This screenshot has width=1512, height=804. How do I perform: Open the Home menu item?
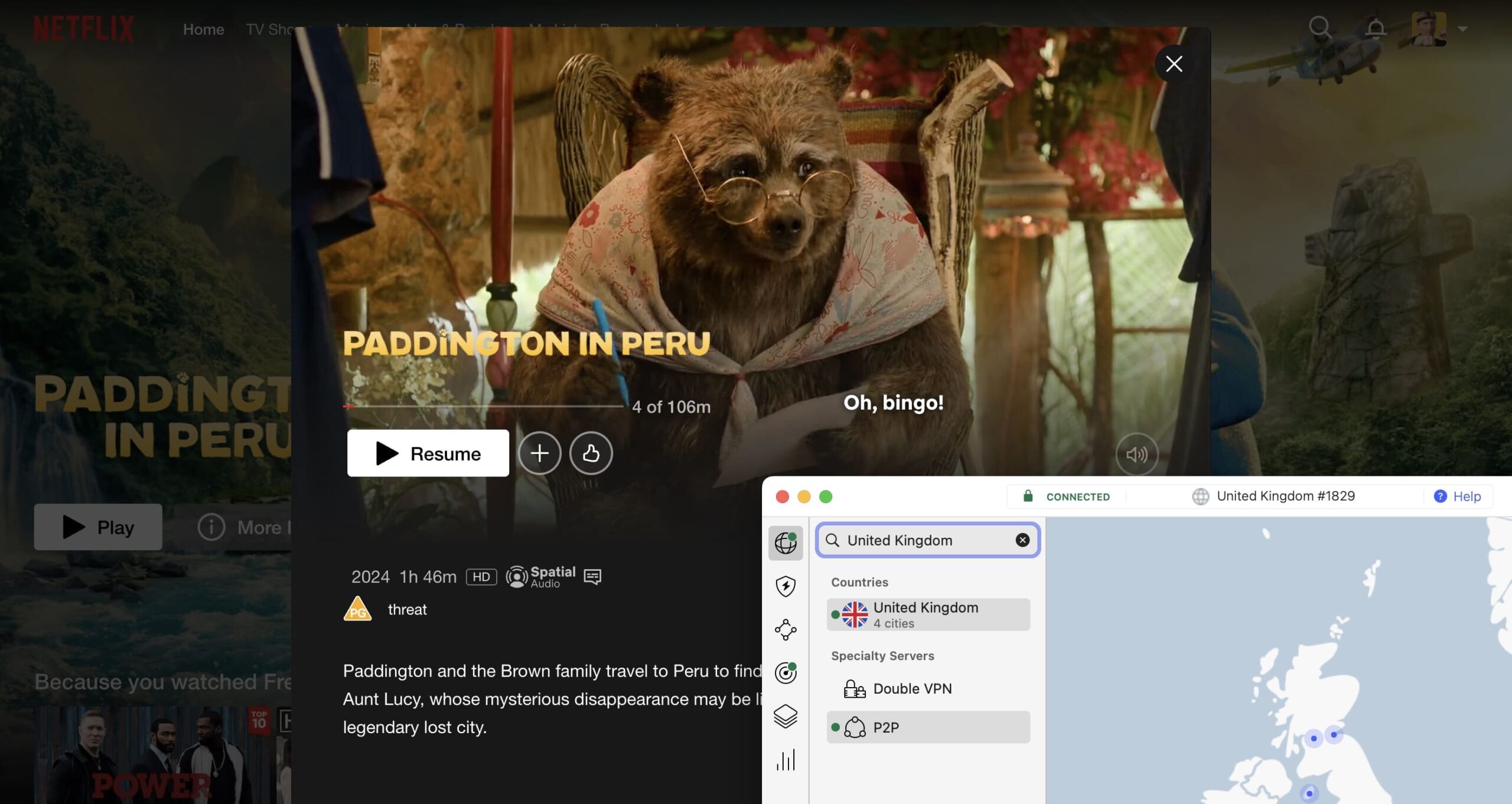coord(203,29)
